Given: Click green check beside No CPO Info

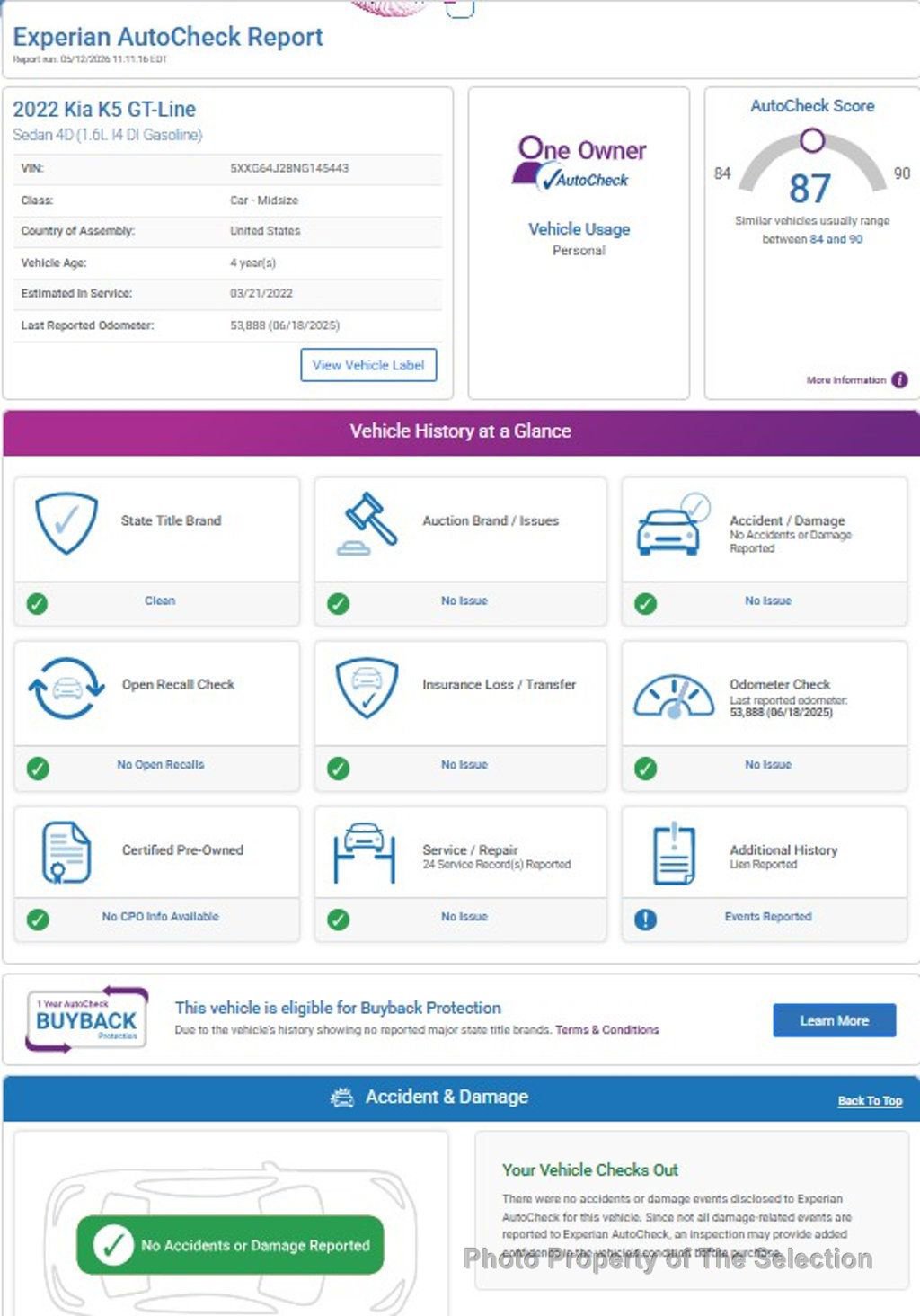Looking at the screenshot, I should [37, 920].
